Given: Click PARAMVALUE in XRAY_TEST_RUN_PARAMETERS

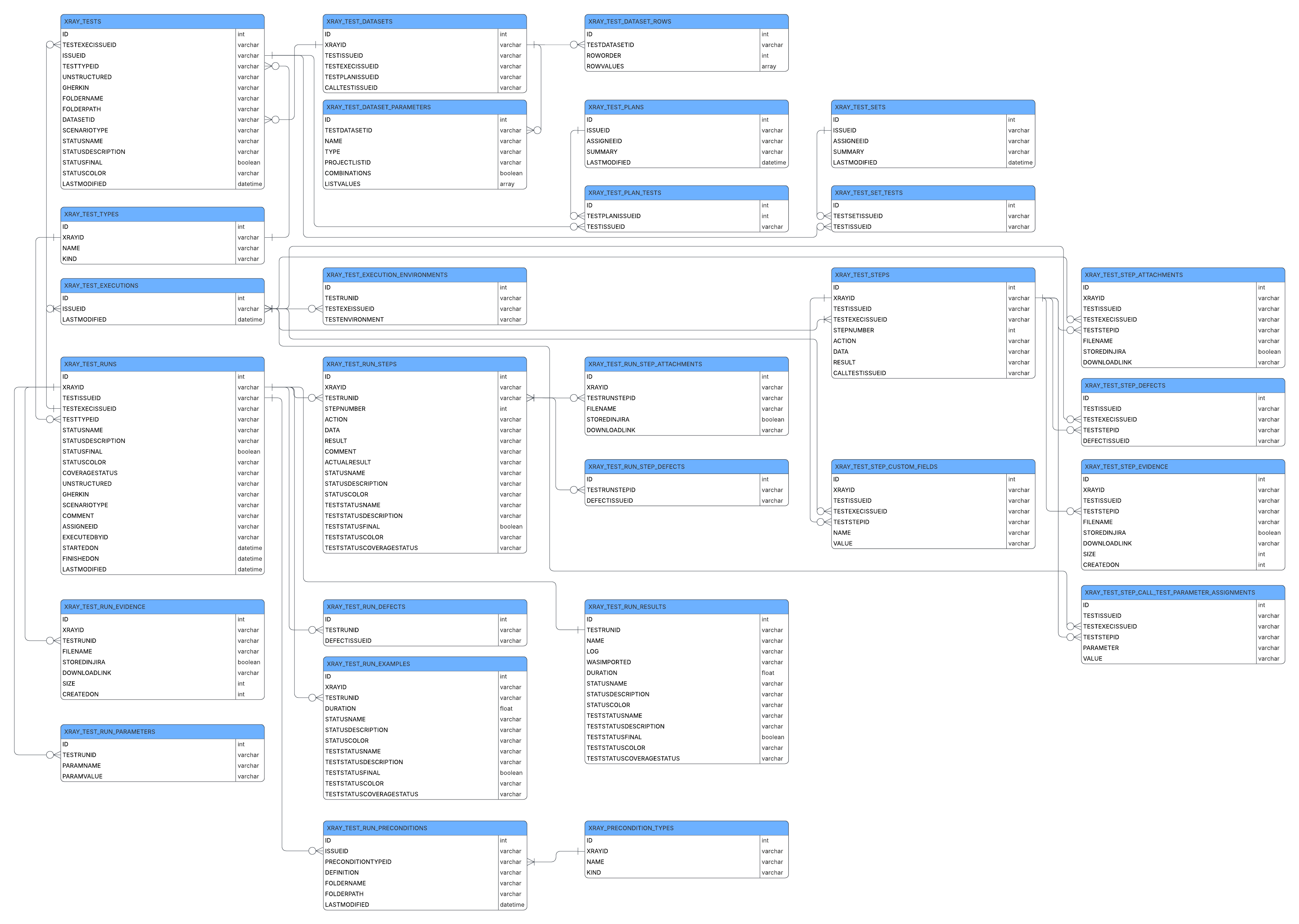Looking at the screenshot, I should [x=162, y=776].
